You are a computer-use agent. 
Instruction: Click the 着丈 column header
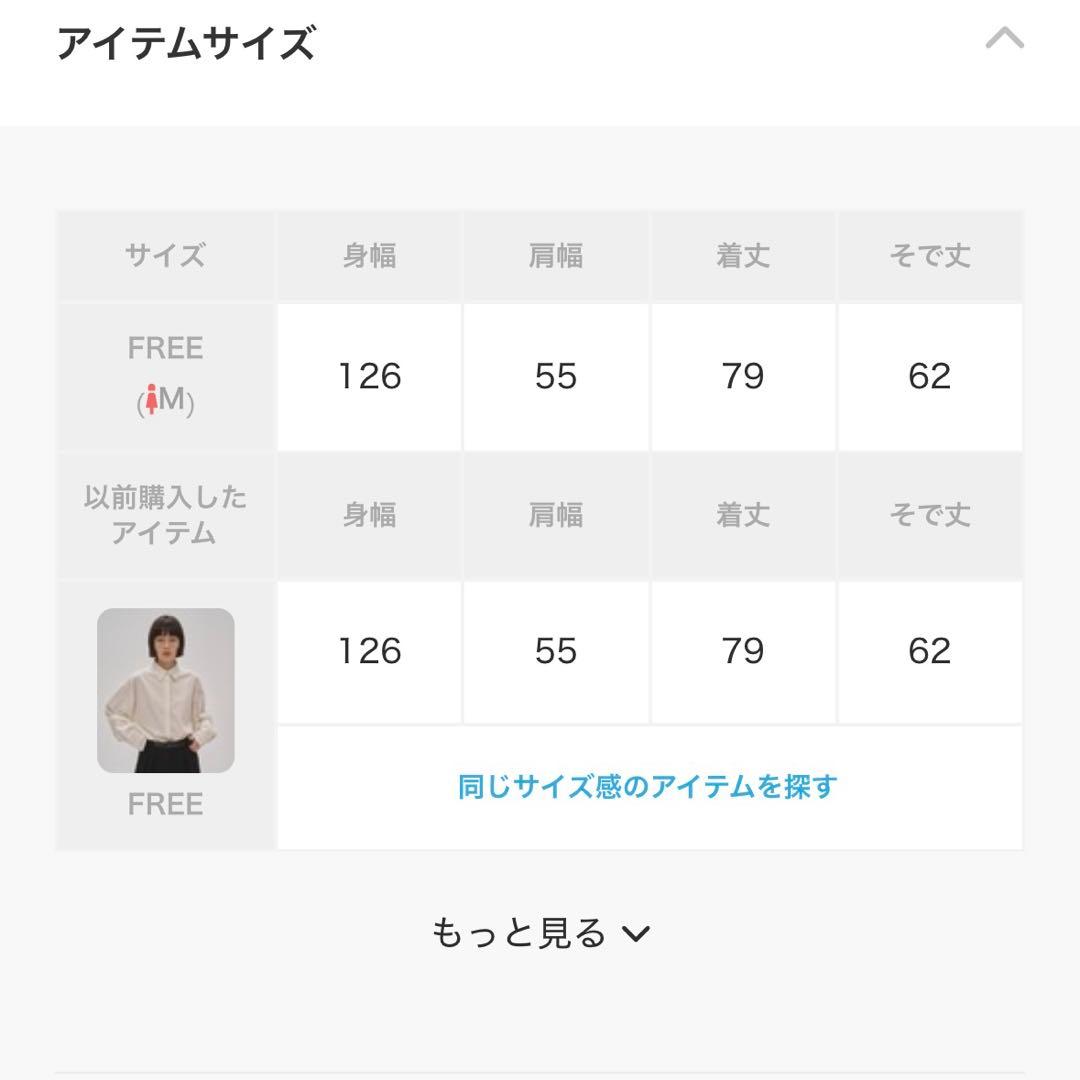(743, 256)
